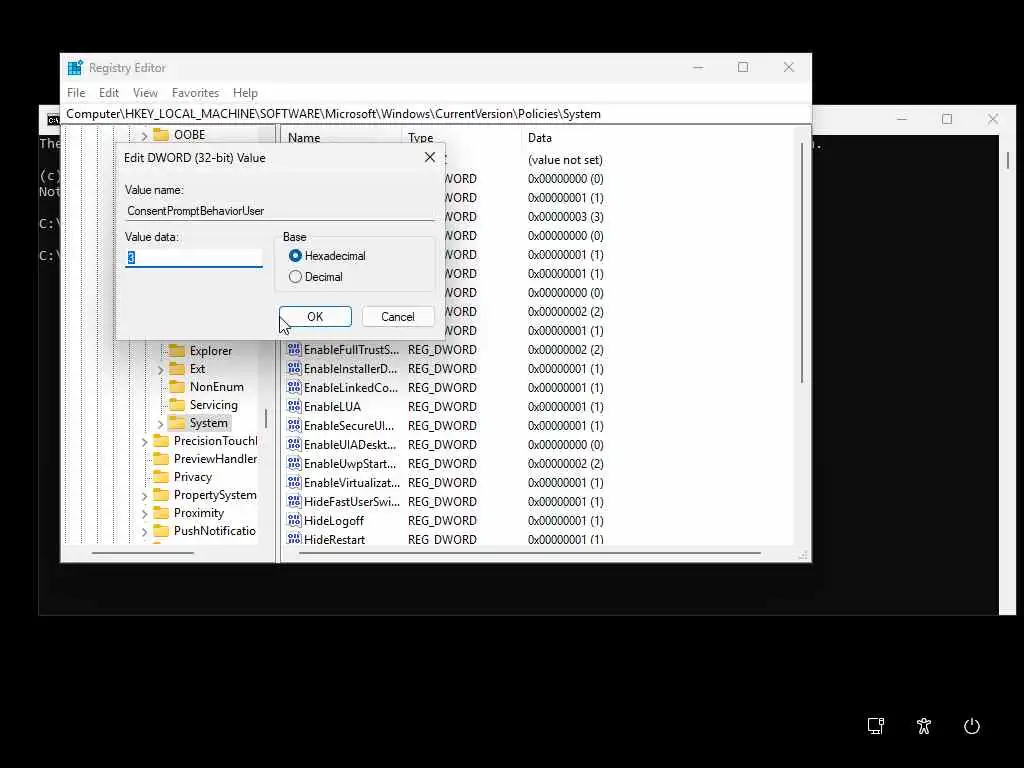1024x768 pixels.
Task: Open the Accessibility icon on lock screen
Action: coord(923,726)
